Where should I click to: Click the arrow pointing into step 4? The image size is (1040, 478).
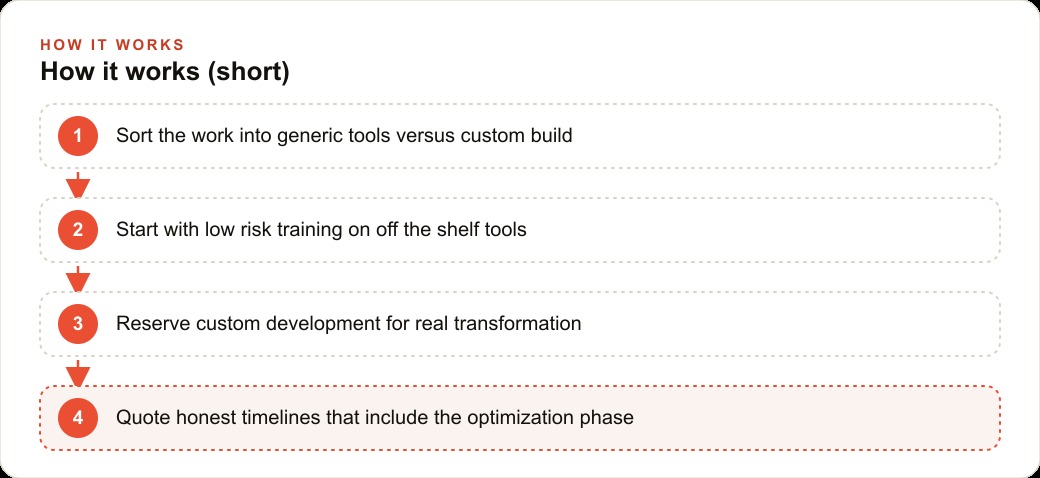point(78,373)
